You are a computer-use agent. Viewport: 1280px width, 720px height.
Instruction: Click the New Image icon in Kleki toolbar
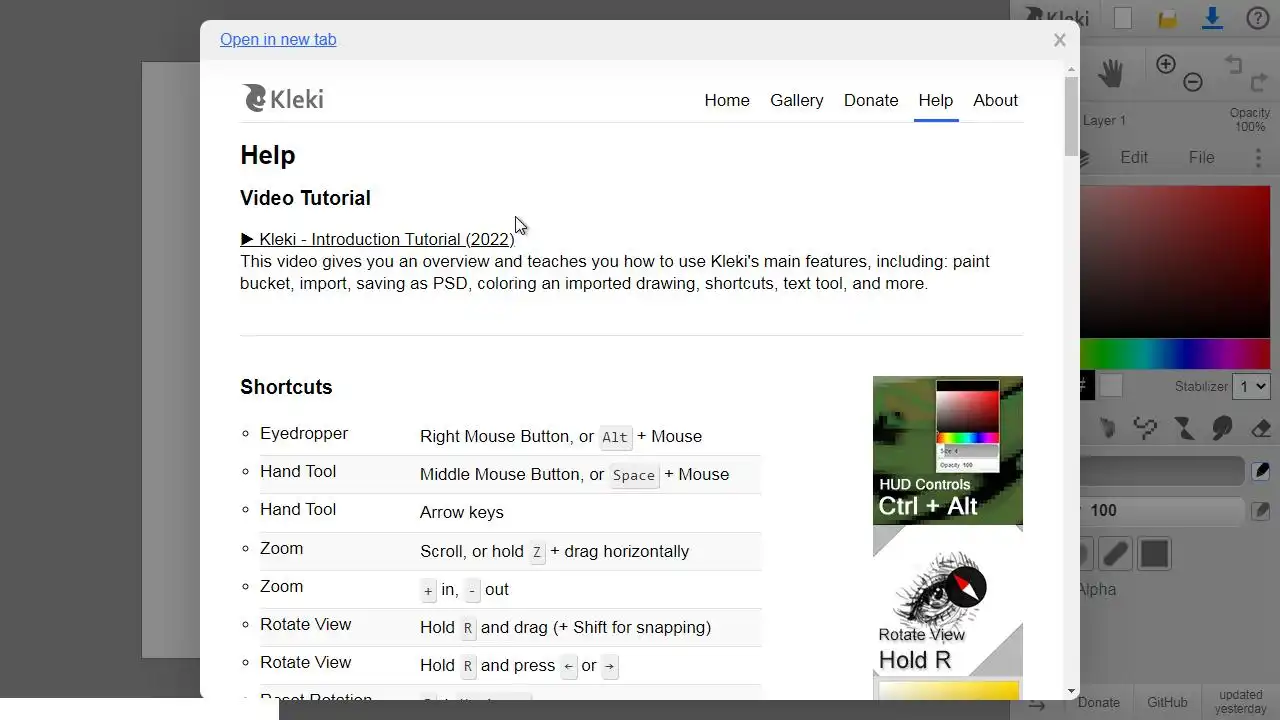(x=1123, y=18)
